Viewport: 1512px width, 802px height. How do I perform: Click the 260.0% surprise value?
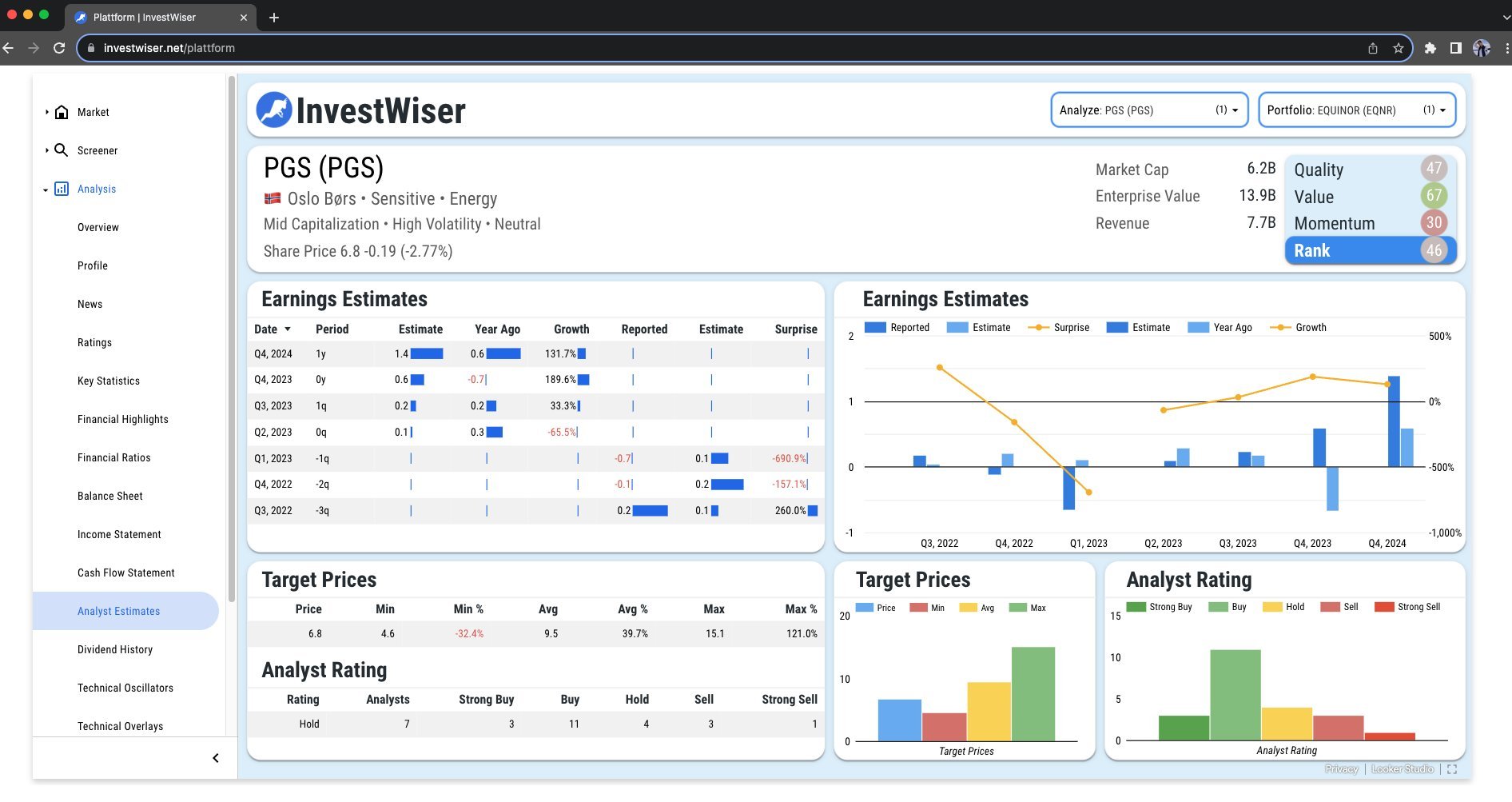[790, 510]
